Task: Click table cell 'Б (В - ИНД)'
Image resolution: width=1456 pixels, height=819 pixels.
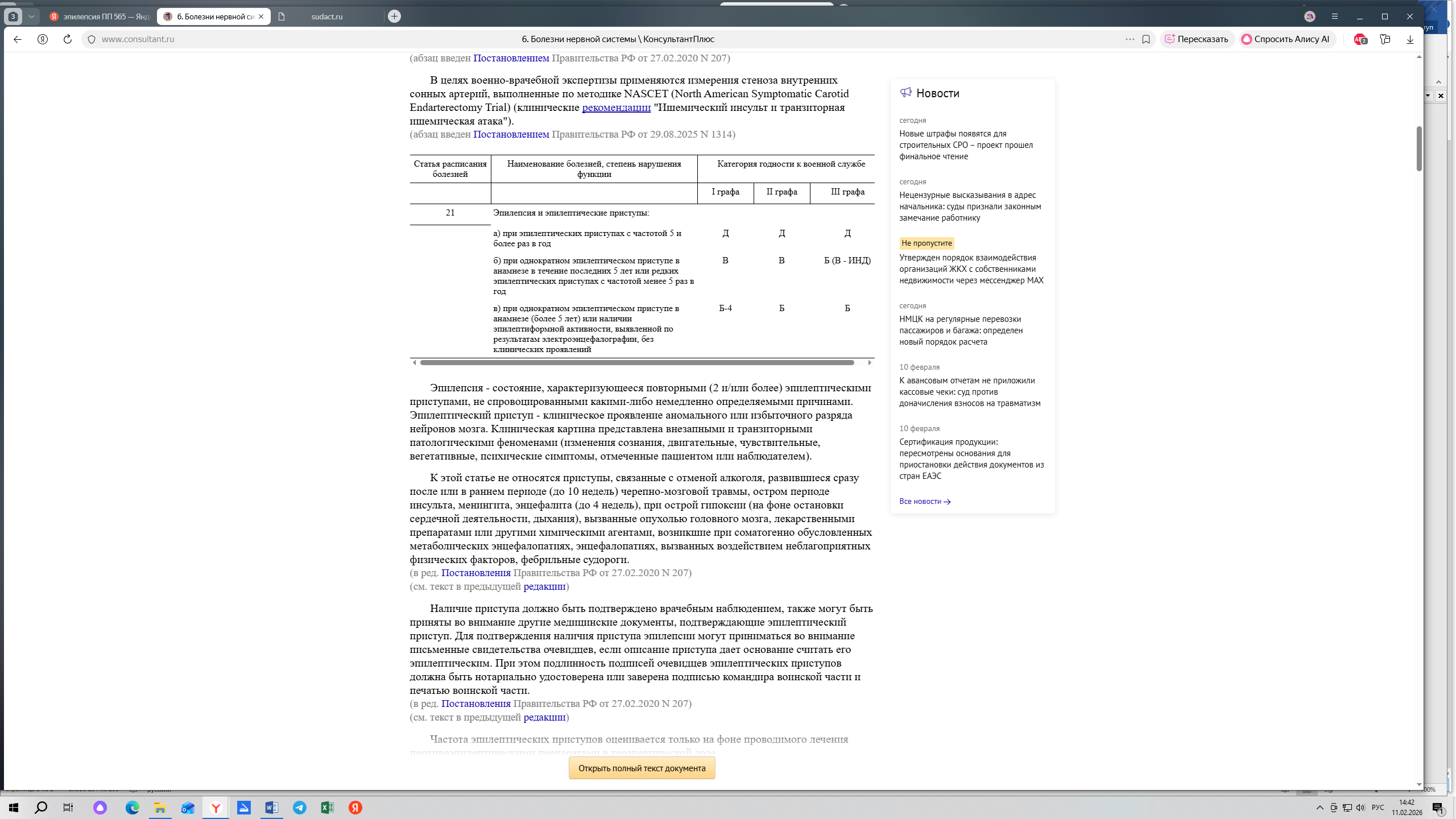Action: click(847, 260)
